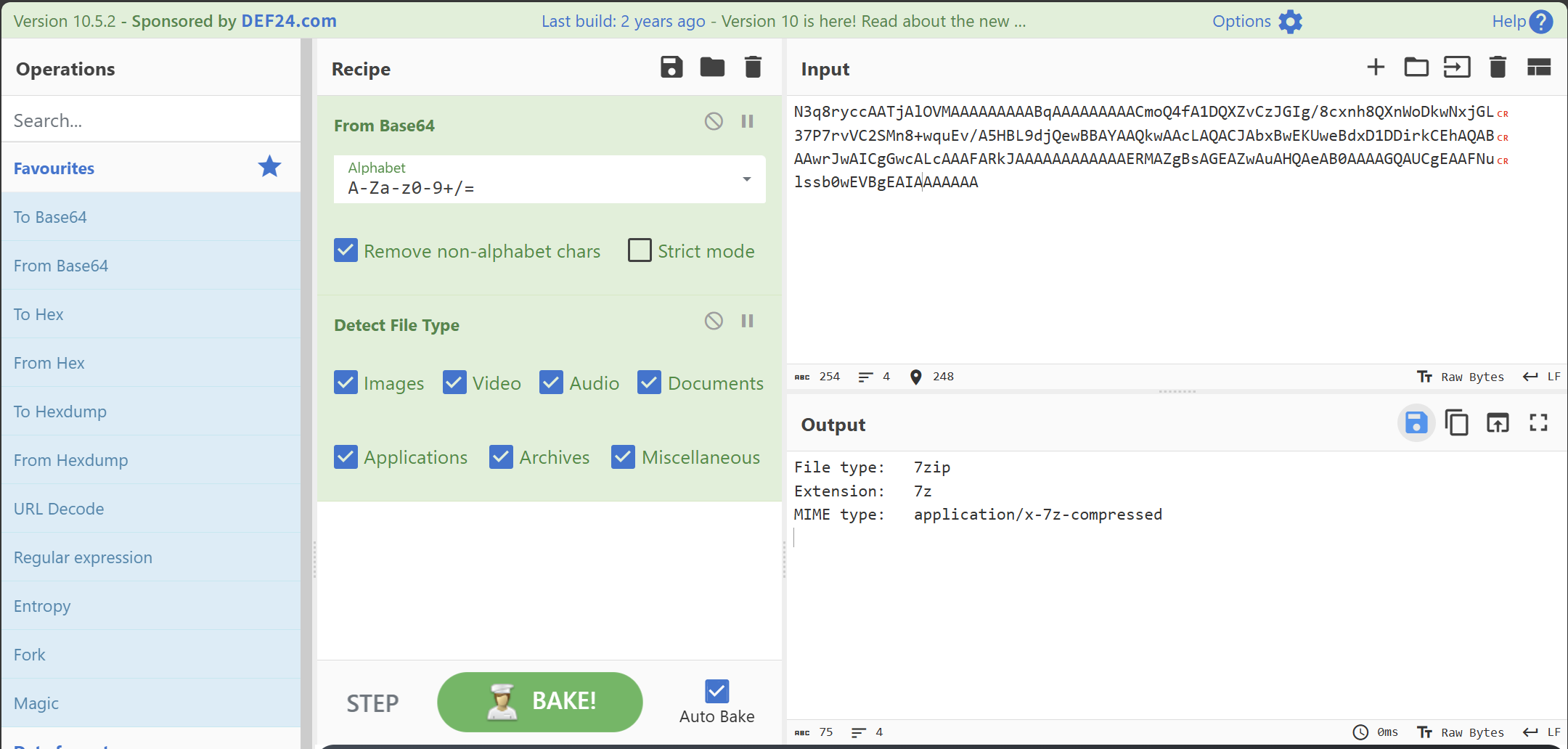Pause at the From Base64 breakpoint icon
1568x749 pixels.
(x=747, y=121)
